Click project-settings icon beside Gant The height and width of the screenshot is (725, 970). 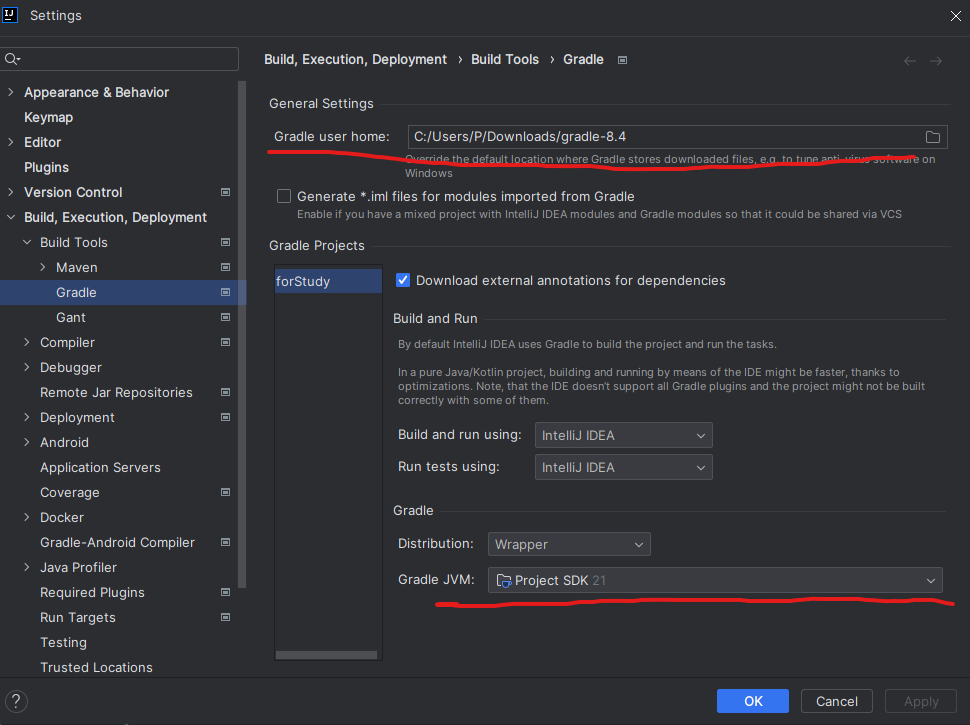[x=226, y=317]
